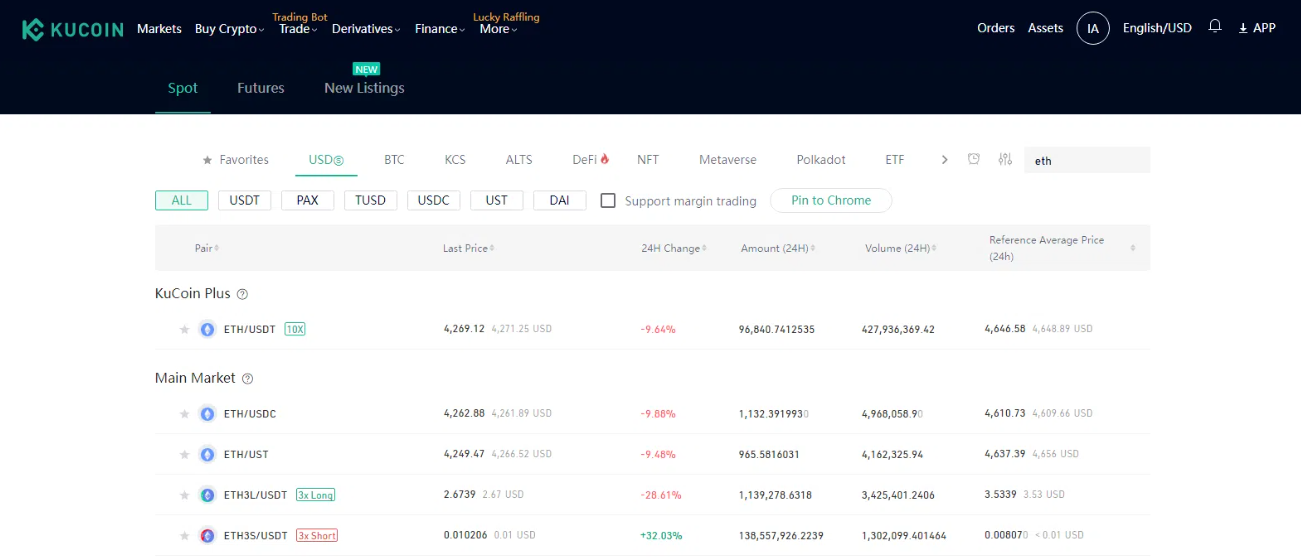Show more market categories arrow
Image resolution: width=1301 pixels, height=557 pixels.
(x=944, y=160)
